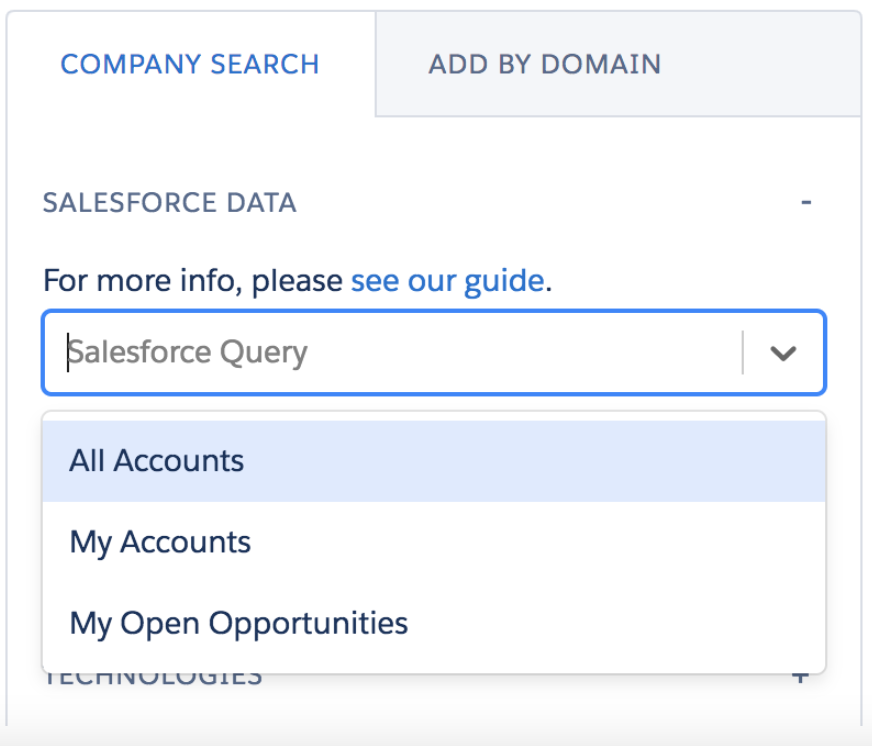Select My Open Opportunities option
This screenshot has height=746, width=872.
click(434, 623)
